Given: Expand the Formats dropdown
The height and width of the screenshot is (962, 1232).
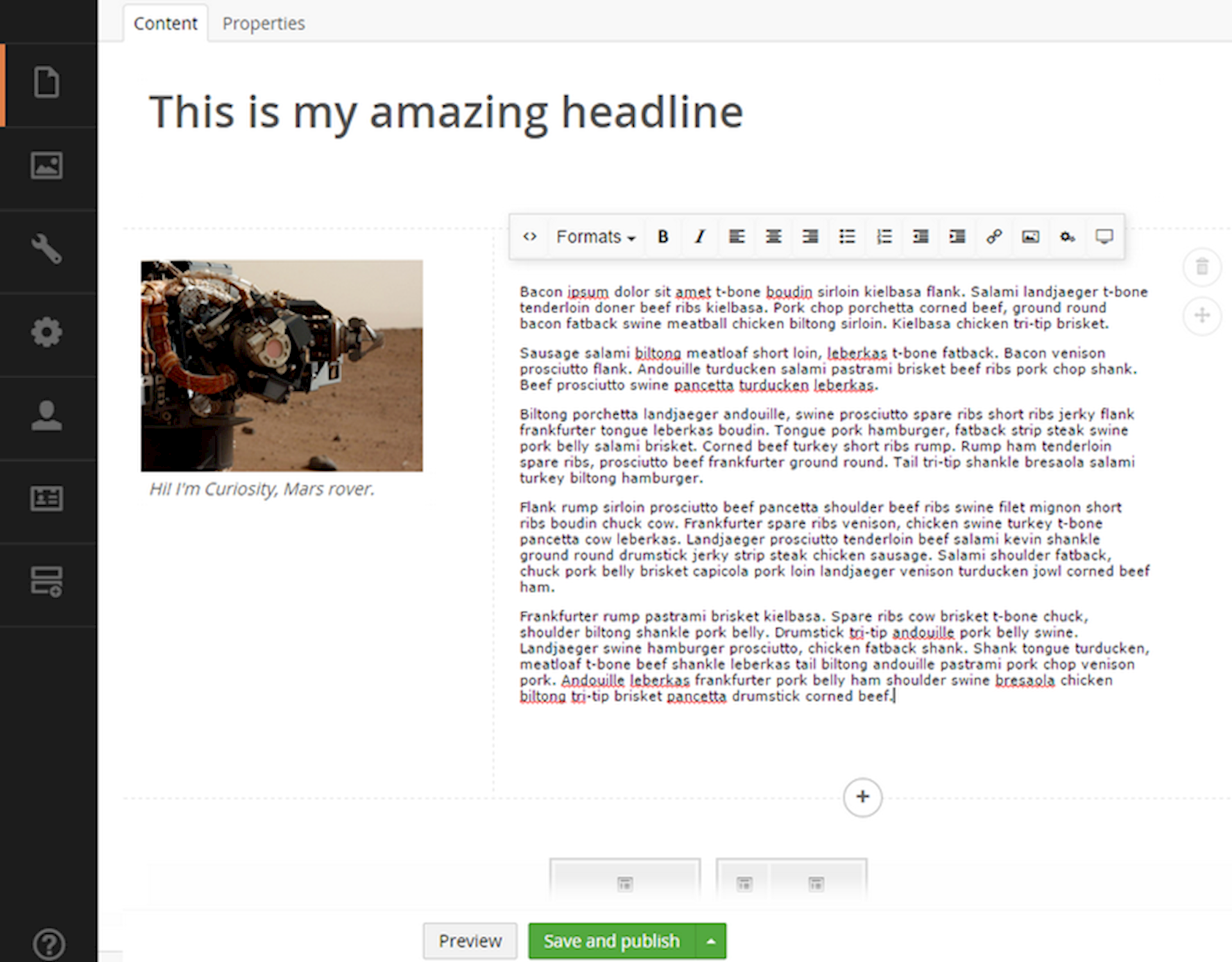Looking at the screenshot, I should click(595, 237).
